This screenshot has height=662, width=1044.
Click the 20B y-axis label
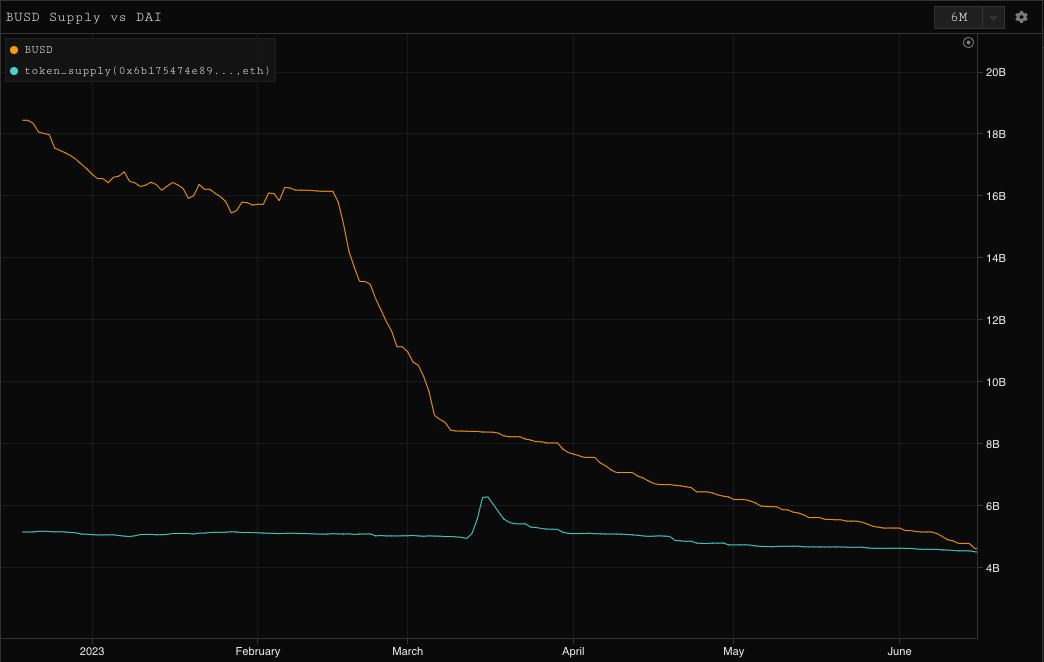(x=995, y=72)
